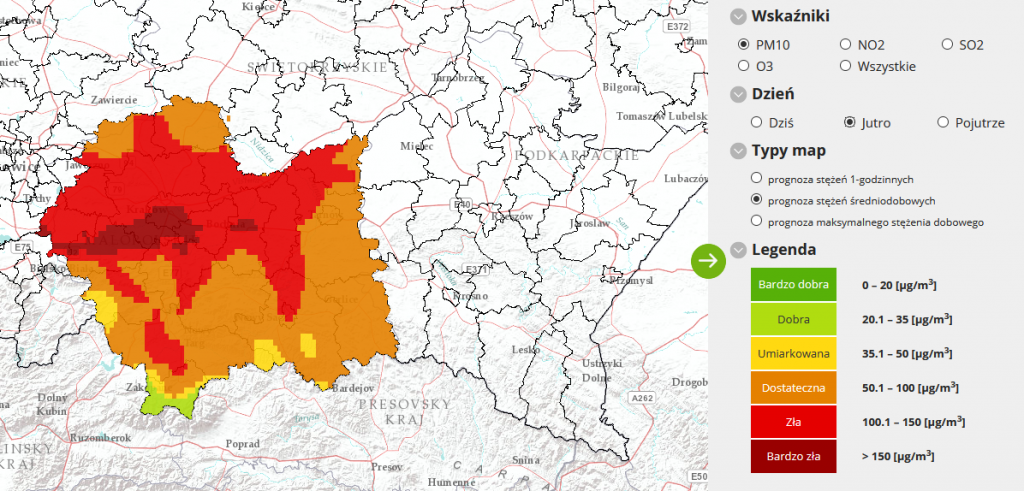
Task: Click the Ruzomberok label on map
Action: pyautogui.click(x=100, y=437)
